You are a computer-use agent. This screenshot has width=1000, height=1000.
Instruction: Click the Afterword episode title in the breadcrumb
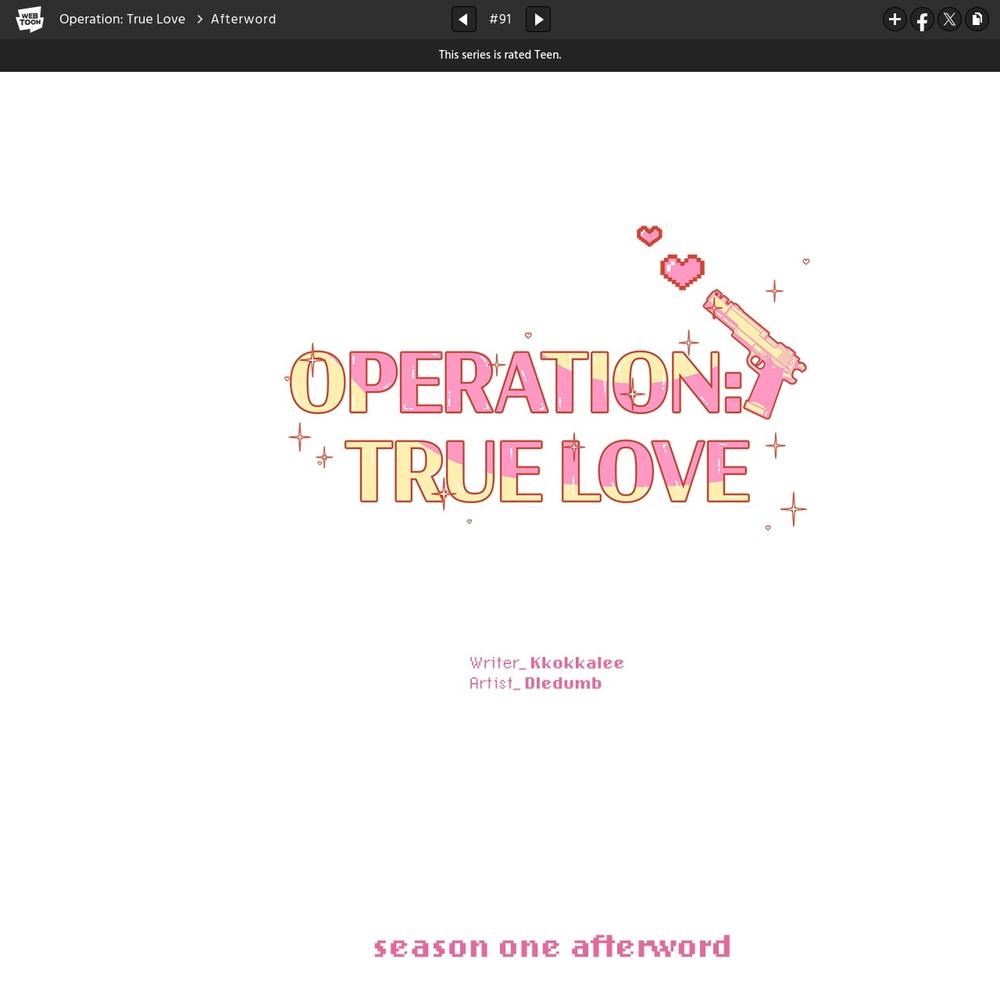tap(243, 19)
